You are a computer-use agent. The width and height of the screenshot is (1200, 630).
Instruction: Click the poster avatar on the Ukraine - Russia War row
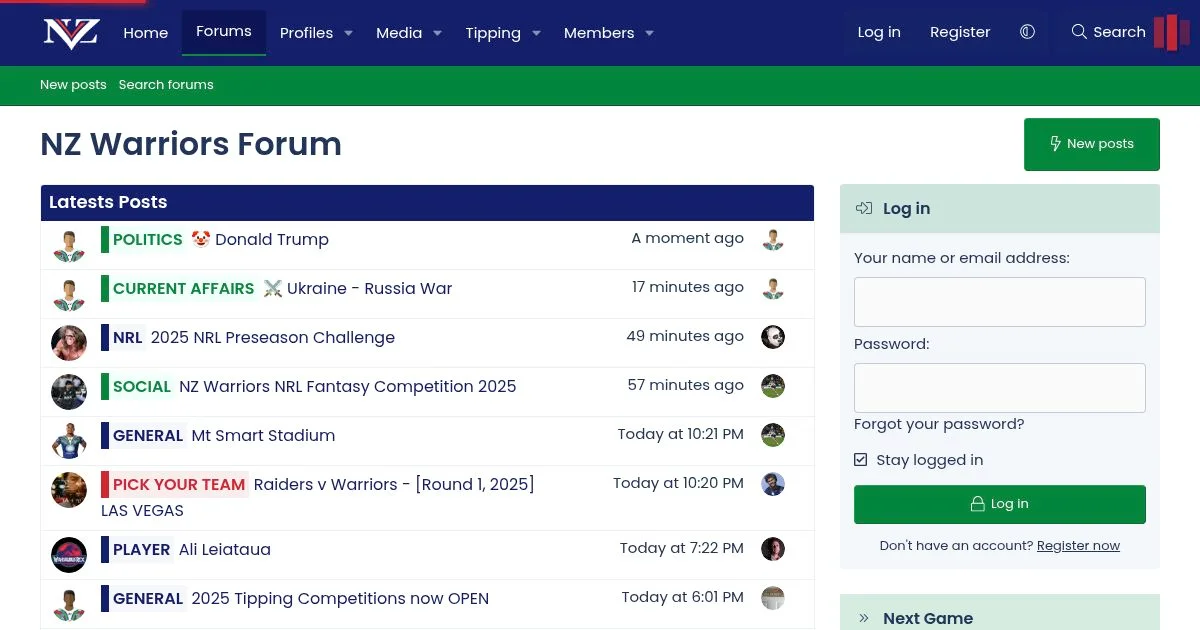69,294
